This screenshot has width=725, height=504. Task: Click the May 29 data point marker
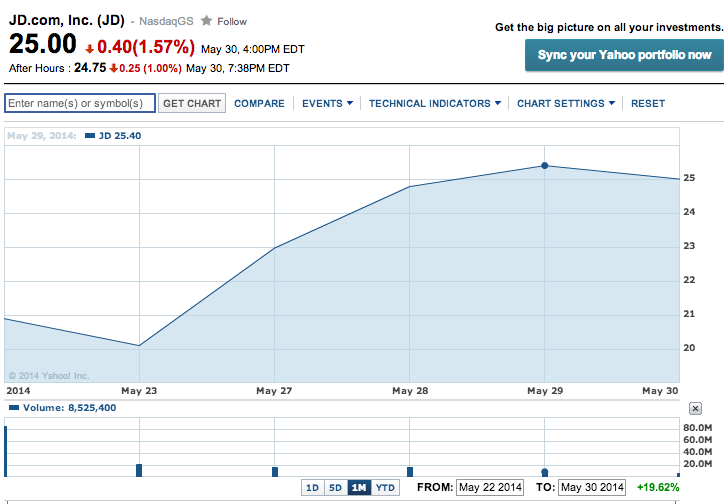click(545, 166)
